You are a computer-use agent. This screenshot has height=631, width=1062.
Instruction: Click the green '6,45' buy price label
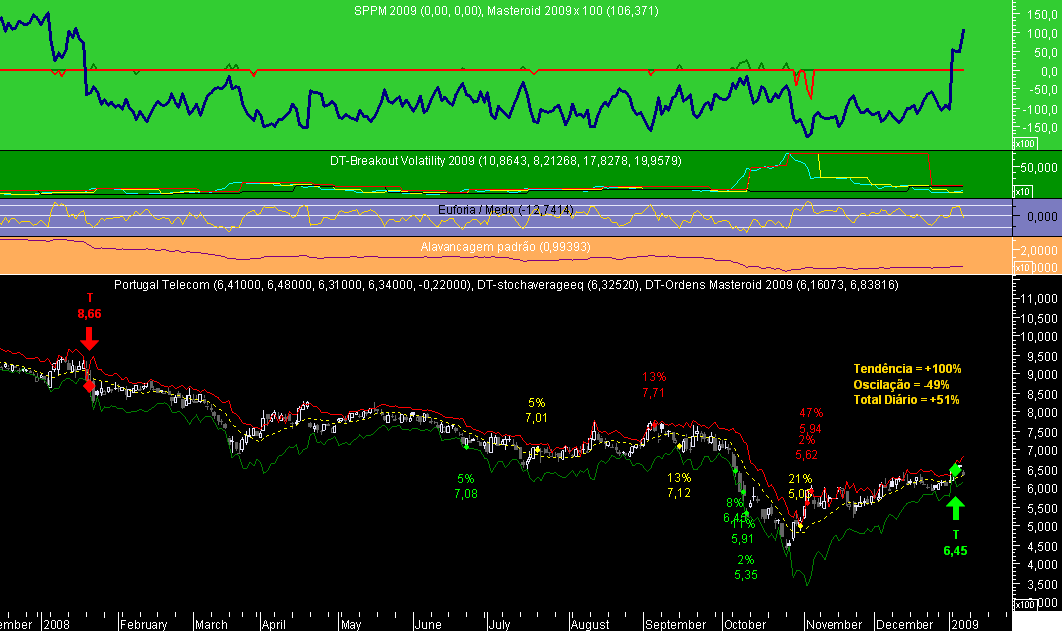(955, 550)
